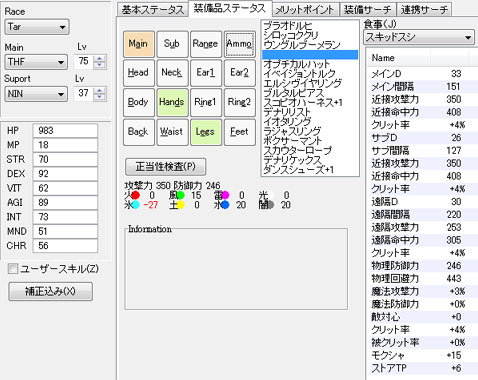Click the Suport level field showing 37

click(84, 94)
